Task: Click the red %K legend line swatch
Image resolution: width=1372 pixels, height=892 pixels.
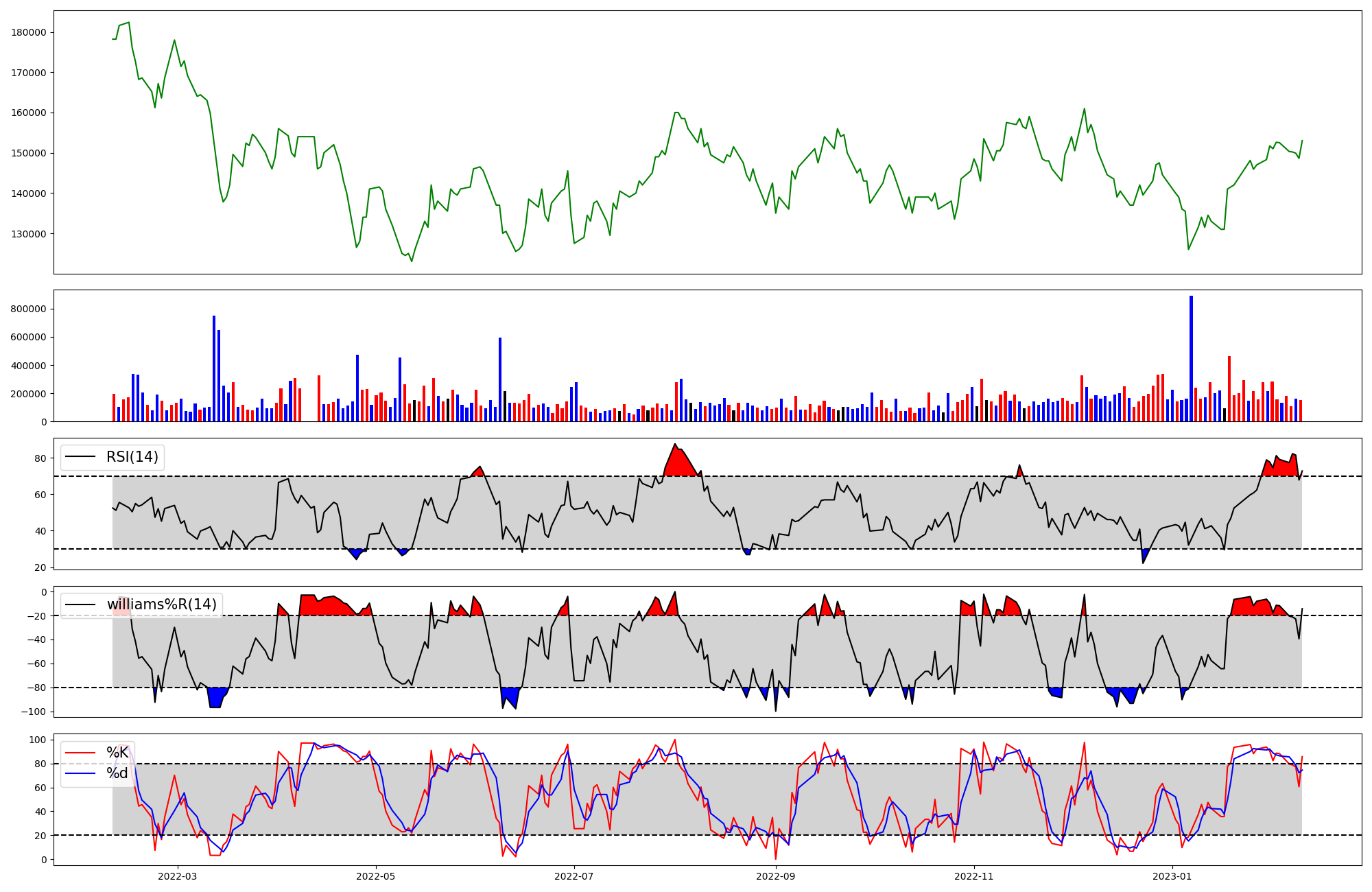Action: [x=79, y=753]
